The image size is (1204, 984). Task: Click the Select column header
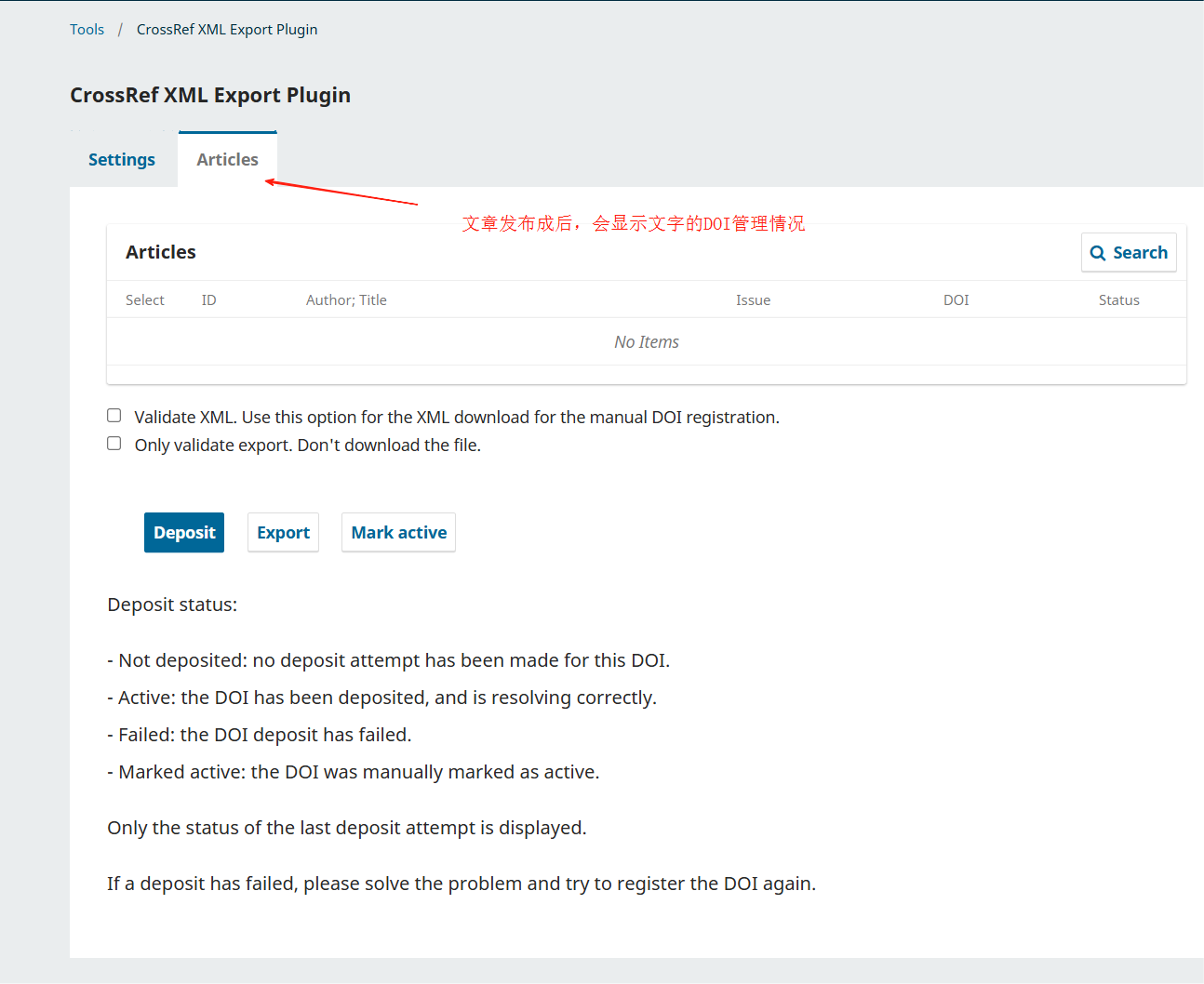tap(145, 299)
